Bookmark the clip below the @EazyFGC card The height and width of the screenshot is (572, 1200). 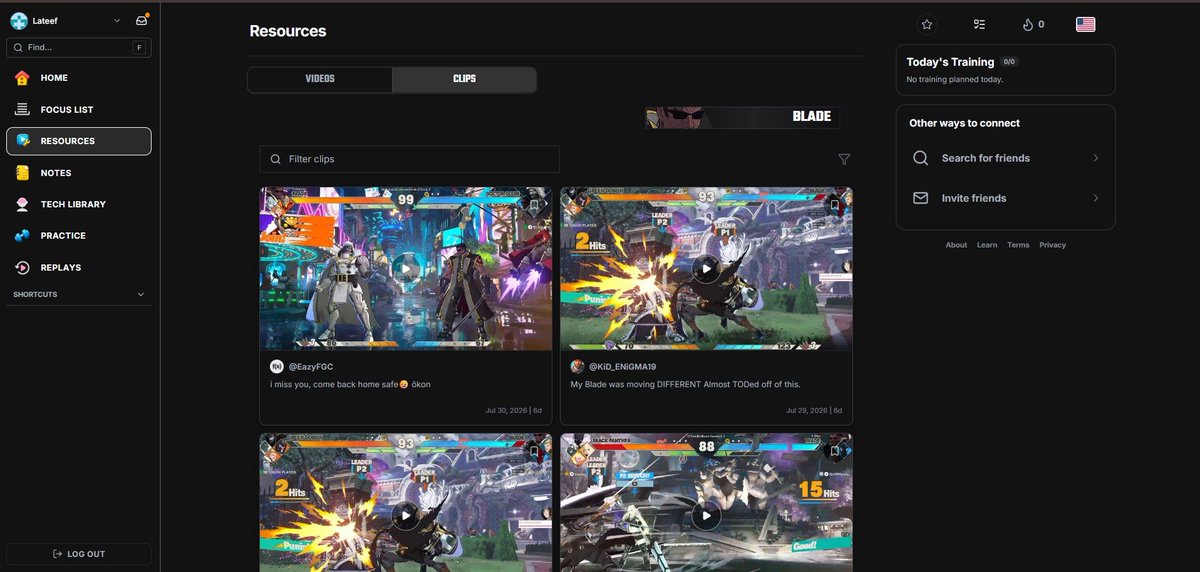pyautogui.click(x=535, y=451)
